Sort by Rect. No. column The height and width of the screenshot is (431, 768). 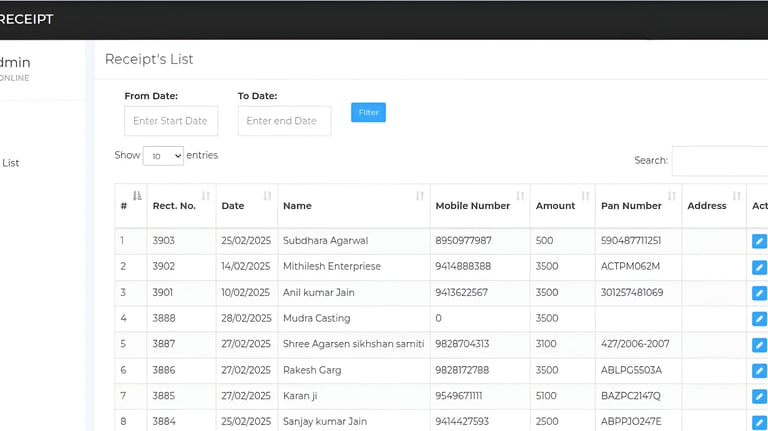[x=181, y=206]
